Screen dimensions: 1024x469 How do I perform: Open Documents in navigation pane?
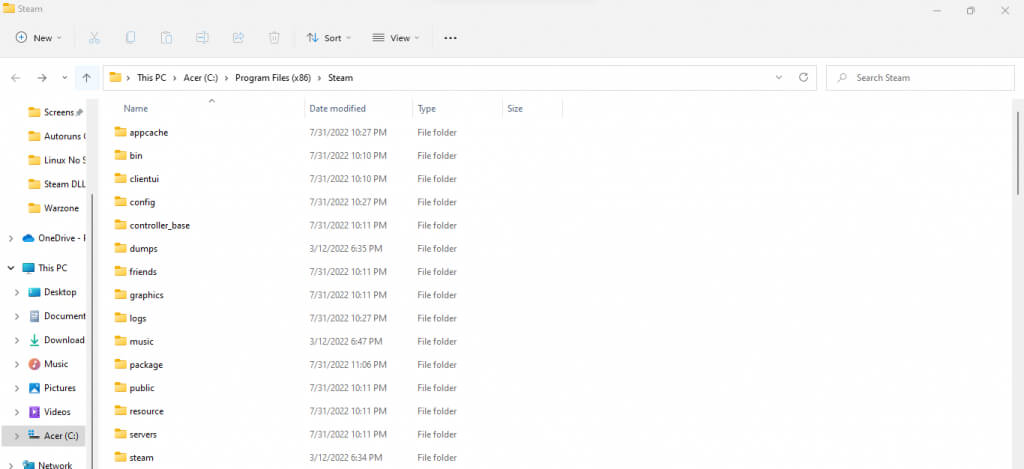pyautogui.click(x=57, y=316)
